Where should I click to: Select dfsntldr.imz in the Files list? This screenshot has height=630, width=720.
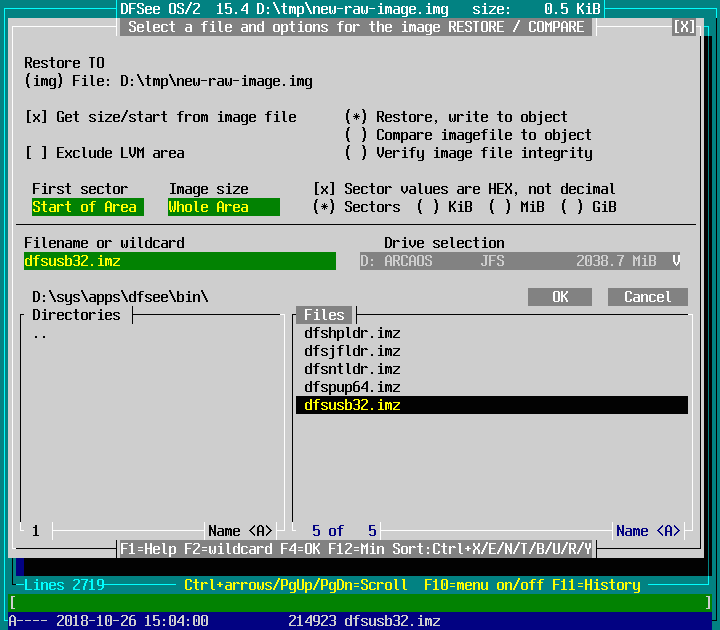tap(352, 369)
